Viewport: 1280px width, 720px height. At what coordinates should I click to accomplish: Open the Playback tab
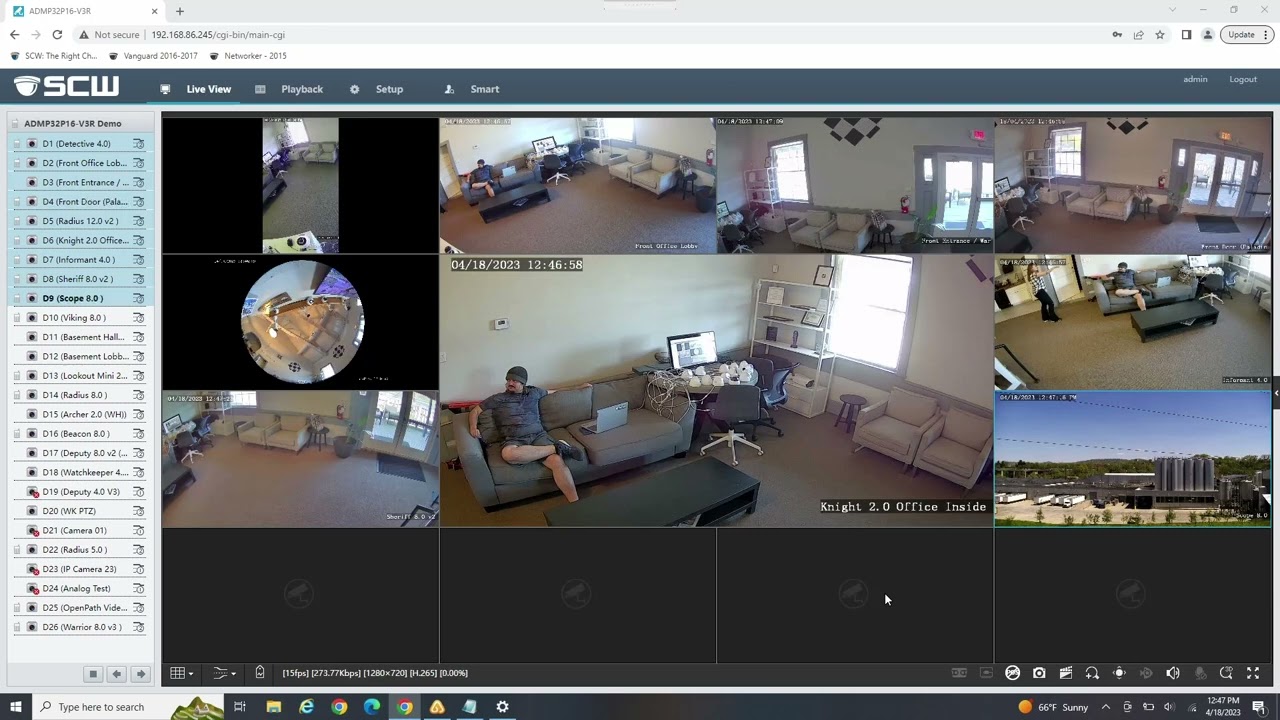point(289,89)
